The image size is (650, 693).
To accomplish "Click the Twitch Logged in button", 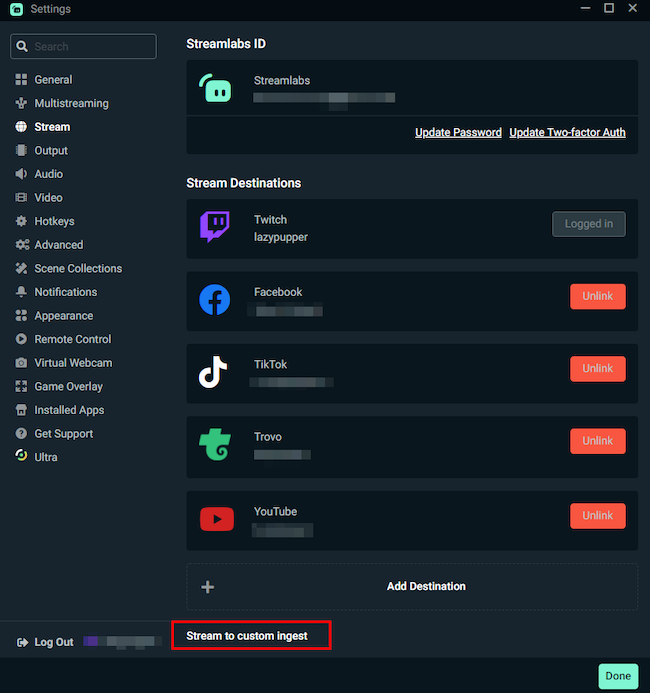I will [589, 224].
